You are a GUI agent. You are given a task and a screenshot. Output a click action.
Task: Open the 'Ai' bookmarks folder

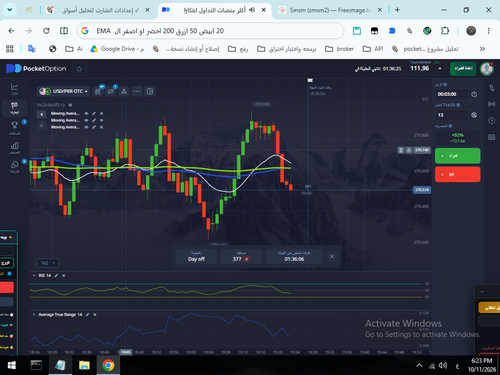click(x=74, y=49)
